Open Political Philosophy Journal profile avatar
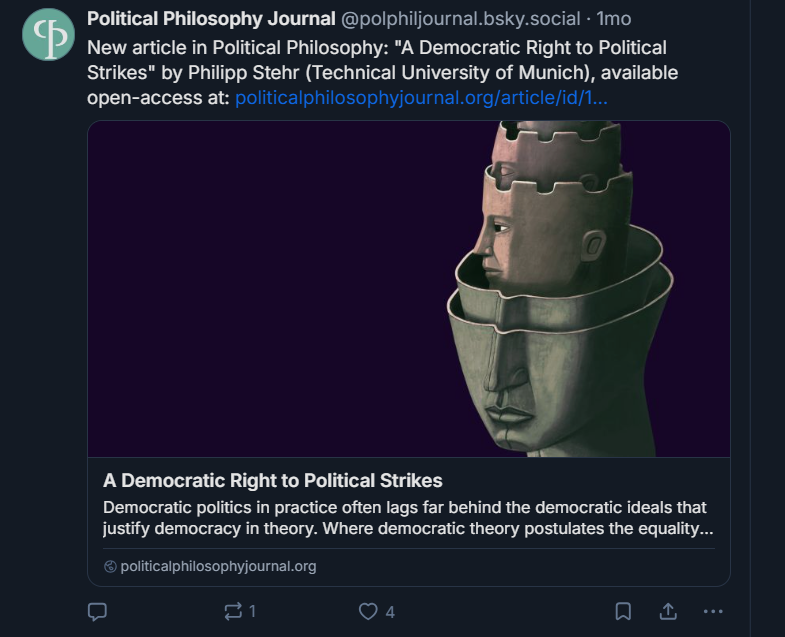Image resolution: width=785 pixels, height=637 pixels. click(48, 34)
